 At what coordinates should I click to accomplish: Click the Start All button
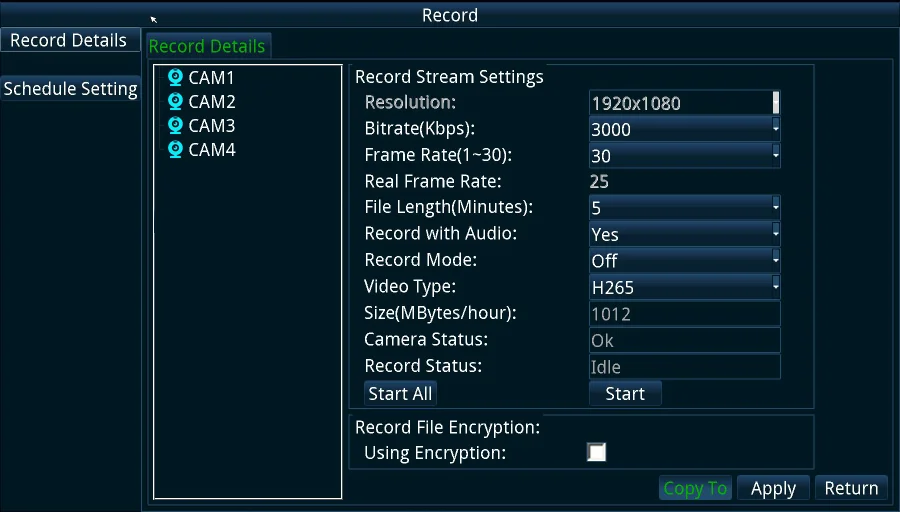[400, 394]
